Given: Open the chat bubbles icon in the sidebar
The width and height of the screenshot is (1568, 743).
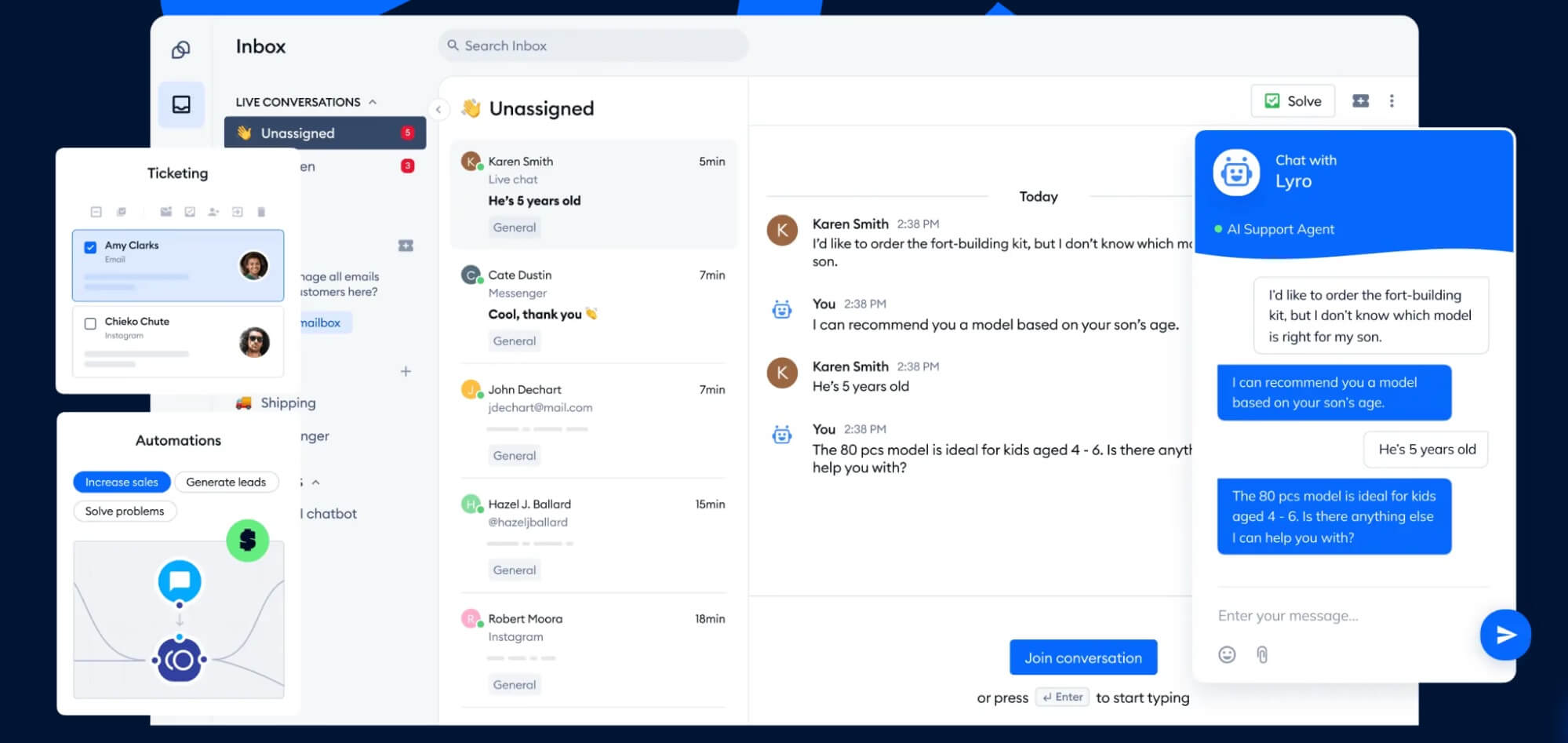Looking at the screenshot, I should 181,50.
